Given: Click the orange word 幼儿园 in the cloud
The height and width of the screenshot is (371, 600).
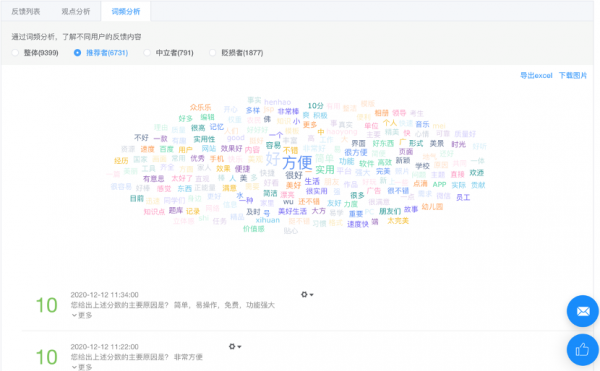Looking at the screenshot, I should click(432, 207).
